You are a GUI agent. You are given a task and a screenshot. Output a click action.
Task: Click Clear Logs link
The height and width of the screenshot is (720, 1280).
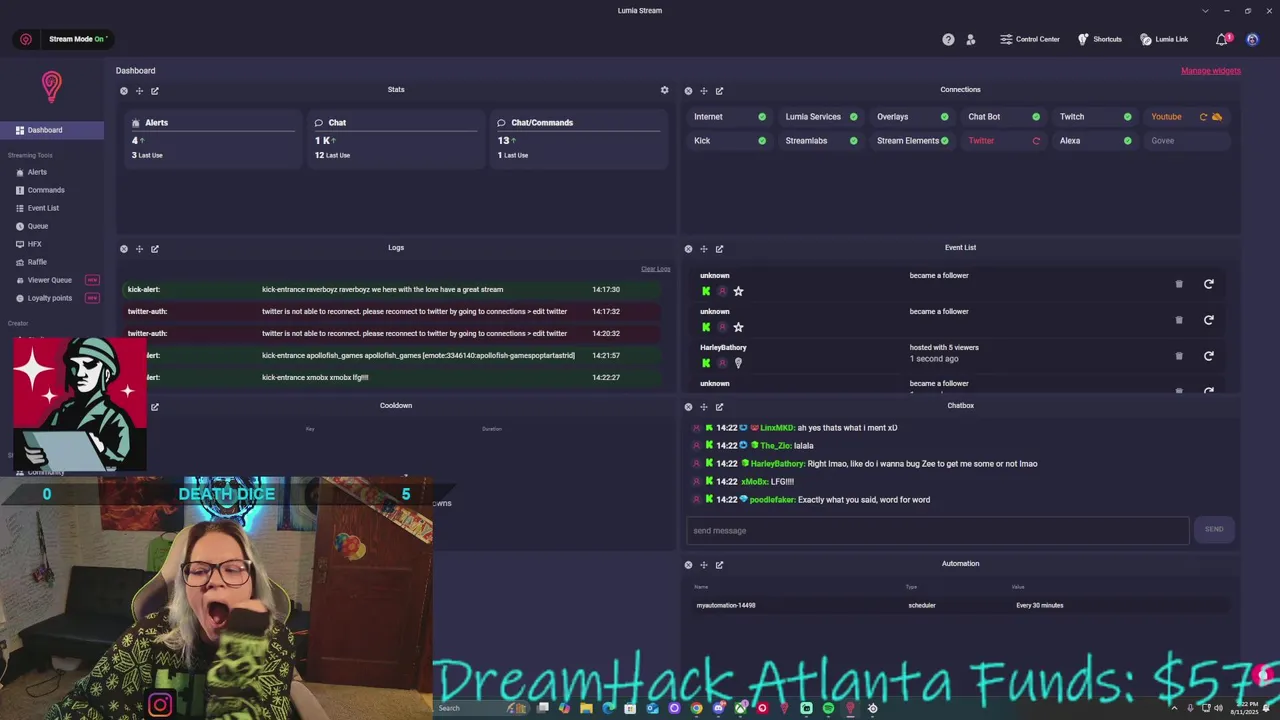[656, 269]
